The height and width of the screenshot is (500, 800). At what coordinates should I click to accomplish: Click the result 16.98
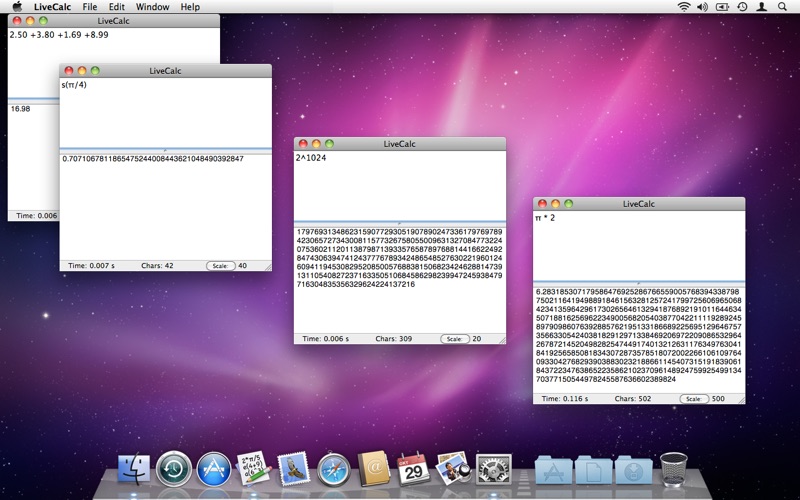[20, 109]
